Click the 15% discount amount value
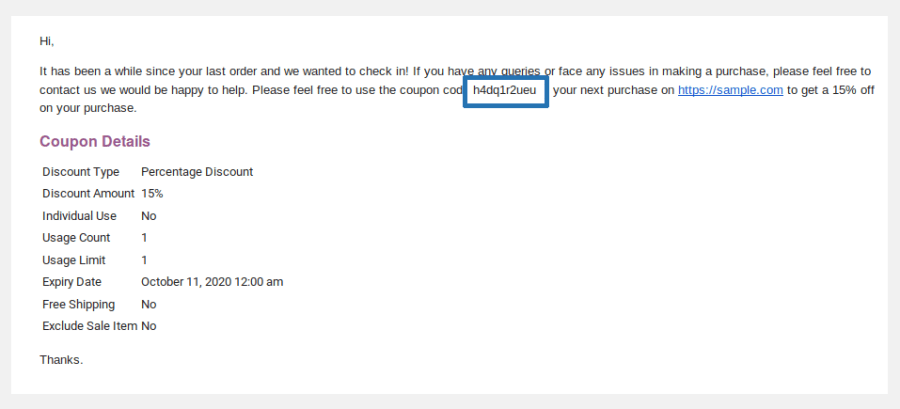This screenshot has height=409, width=900. [152, 194]
